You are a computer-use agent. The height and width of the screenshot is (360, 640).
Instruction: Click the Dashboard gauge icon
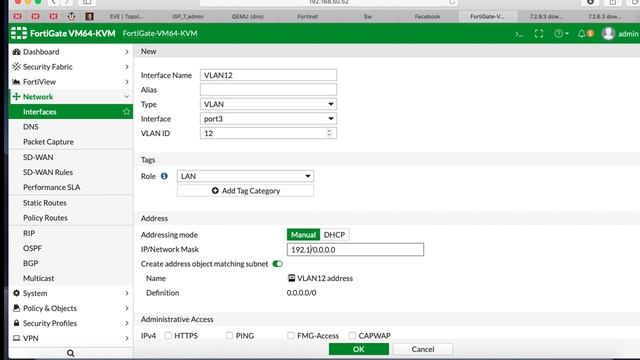16,52
